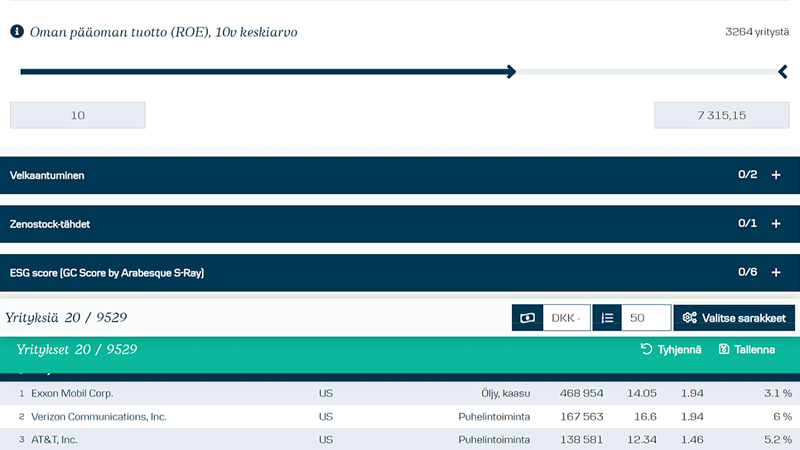Click the maximum value field 7 315,15
This screenshot has height=450, width=800.
pyautogui.click(x=721, y=115)
